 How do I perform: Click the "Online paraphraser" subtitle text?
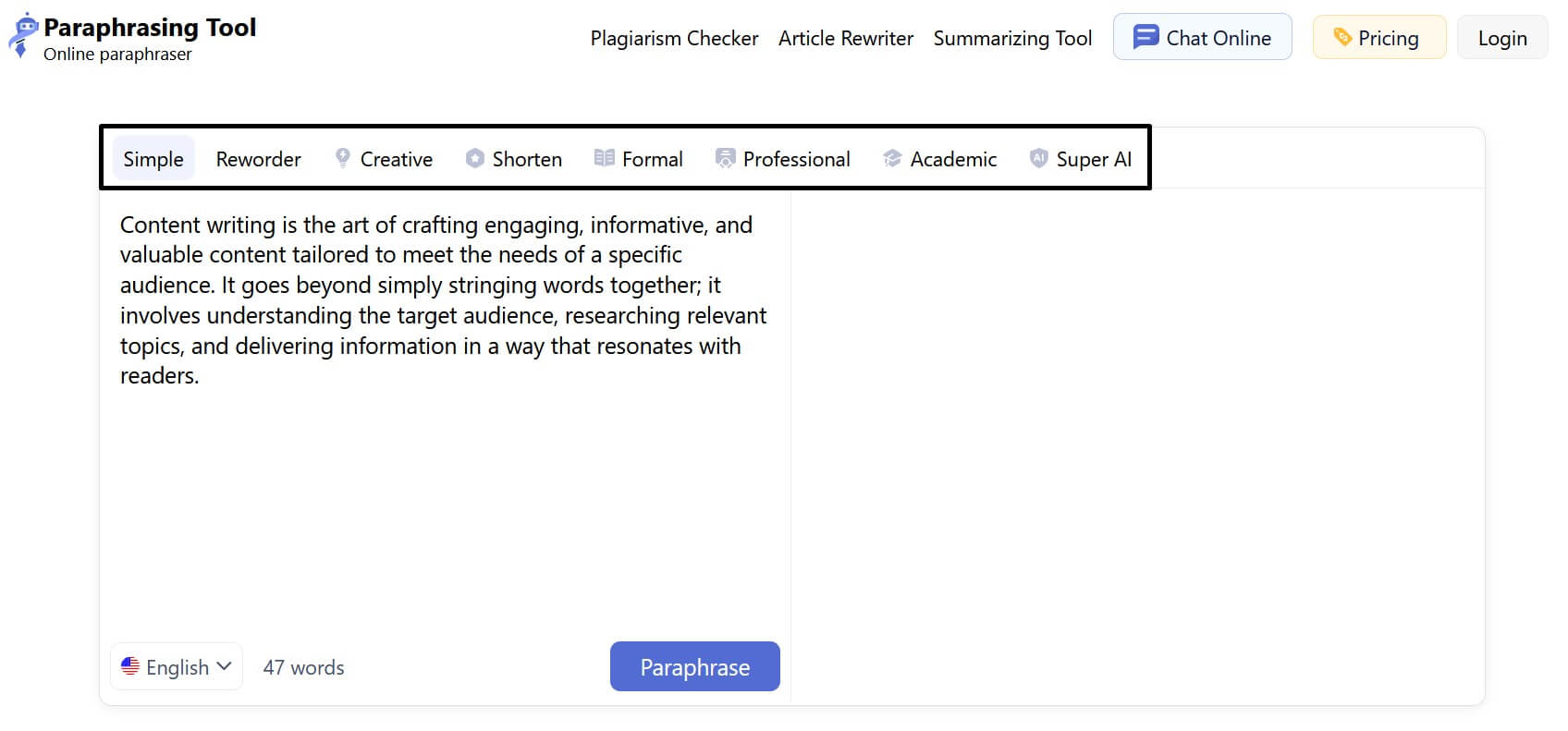pyautogui.click(x=117, y=55)
